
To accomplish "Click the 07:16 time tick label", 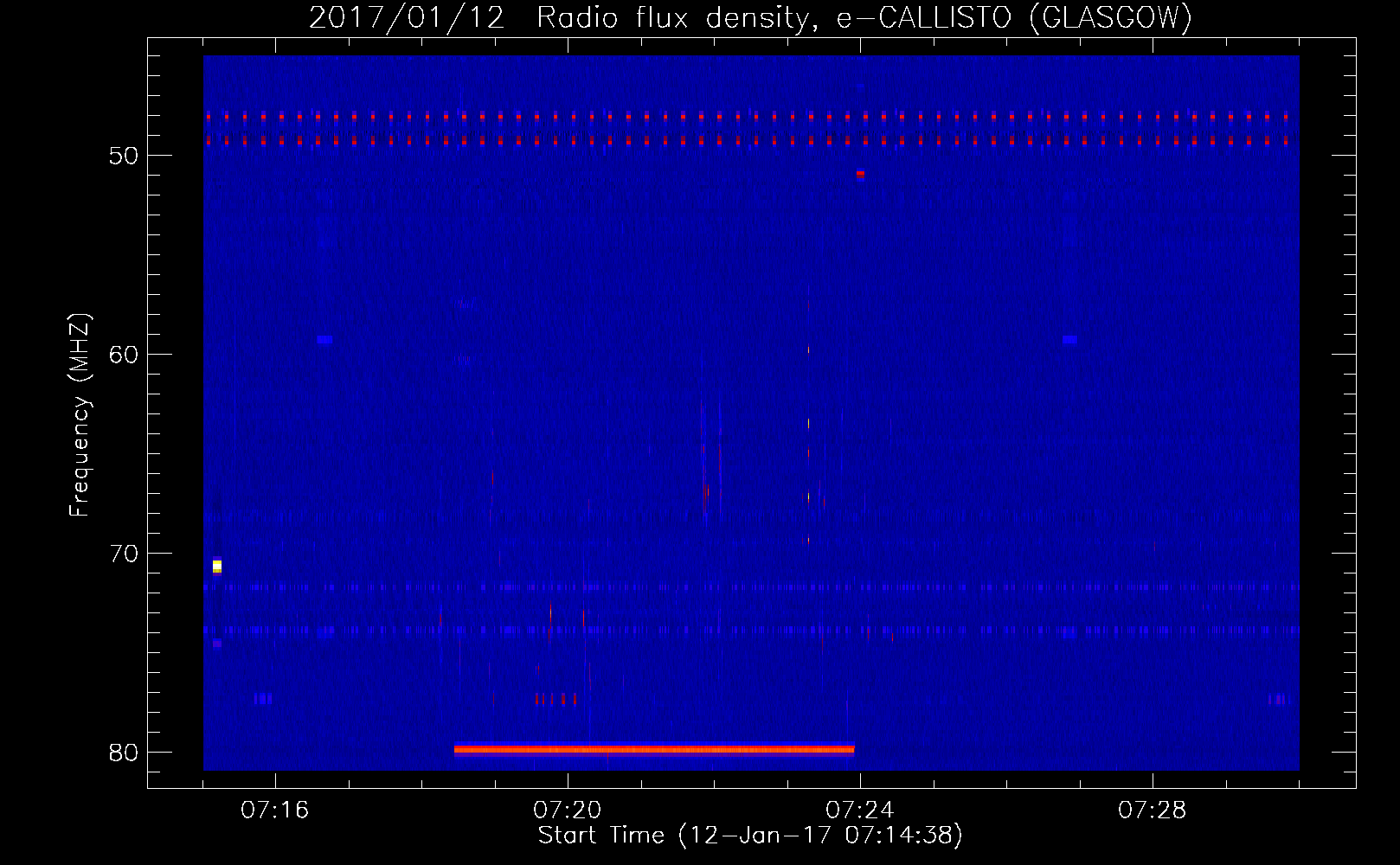I will 275,811.
